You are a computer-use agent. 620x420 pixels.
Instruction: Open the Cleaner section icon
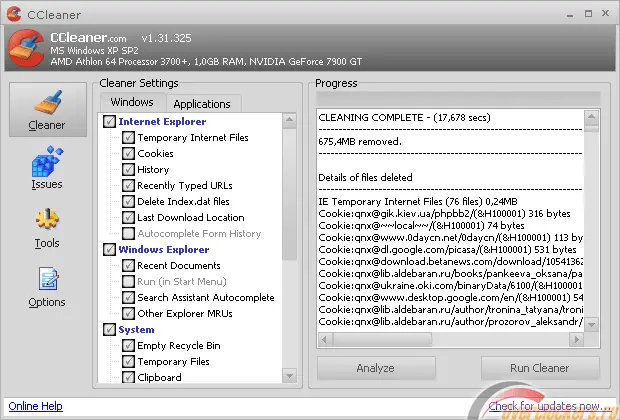pyautogui.click(x=48, y=110)
